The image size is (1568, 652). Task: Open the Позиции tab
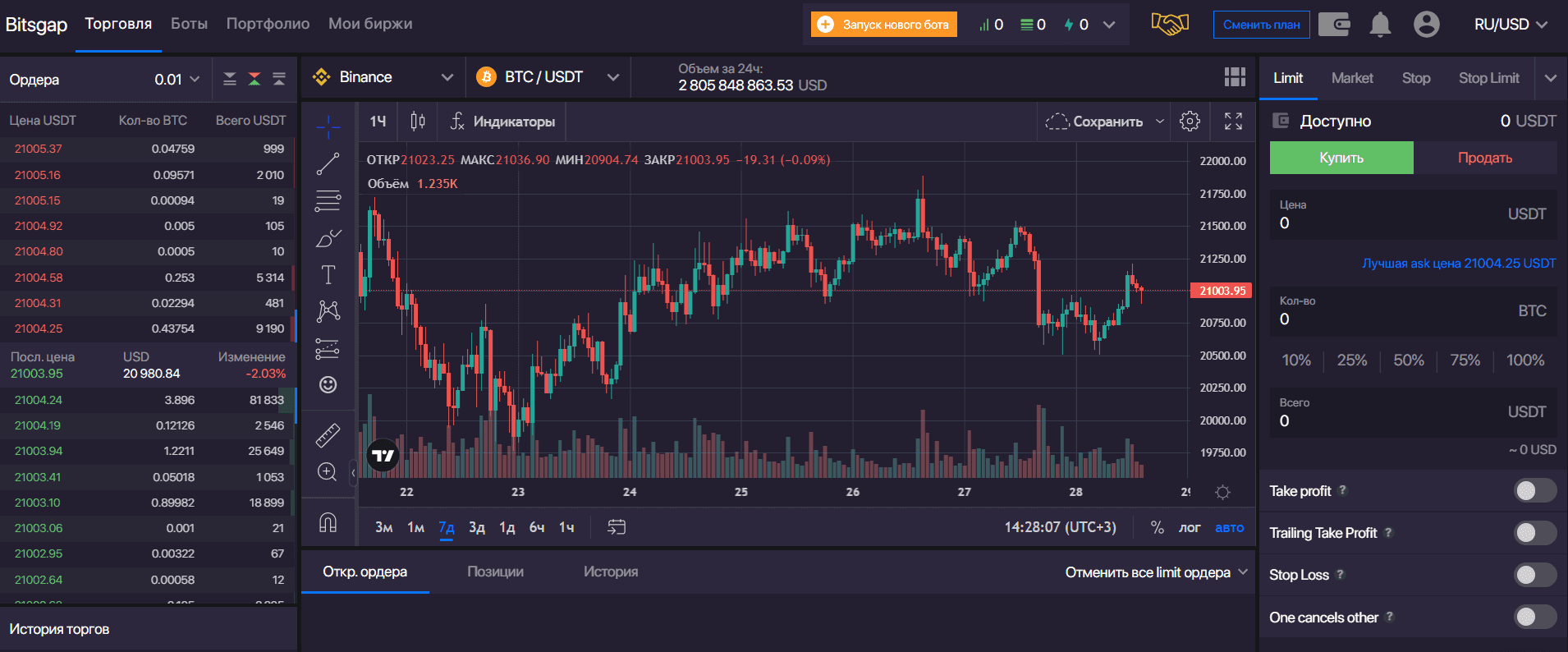click(x=495, y=572)
